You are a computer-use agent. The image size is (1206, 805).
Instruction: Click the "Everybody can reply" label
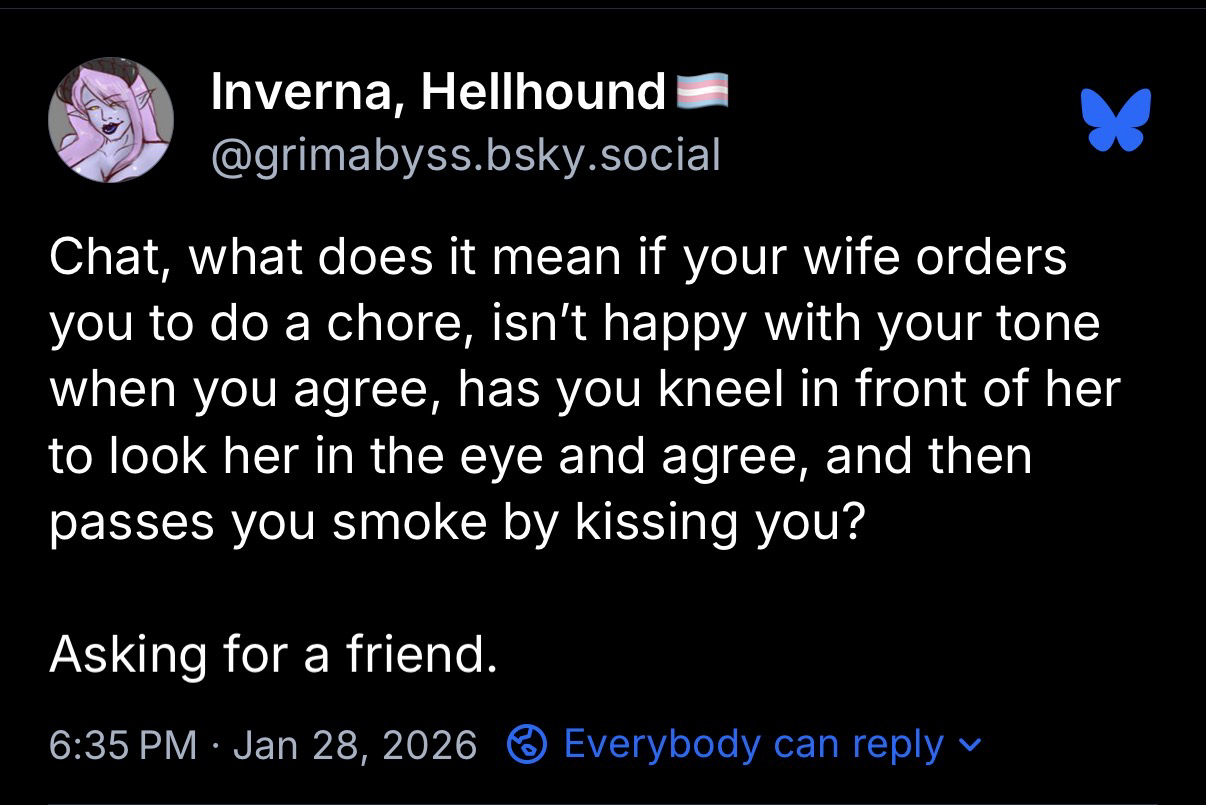click(x=753, y=744)
